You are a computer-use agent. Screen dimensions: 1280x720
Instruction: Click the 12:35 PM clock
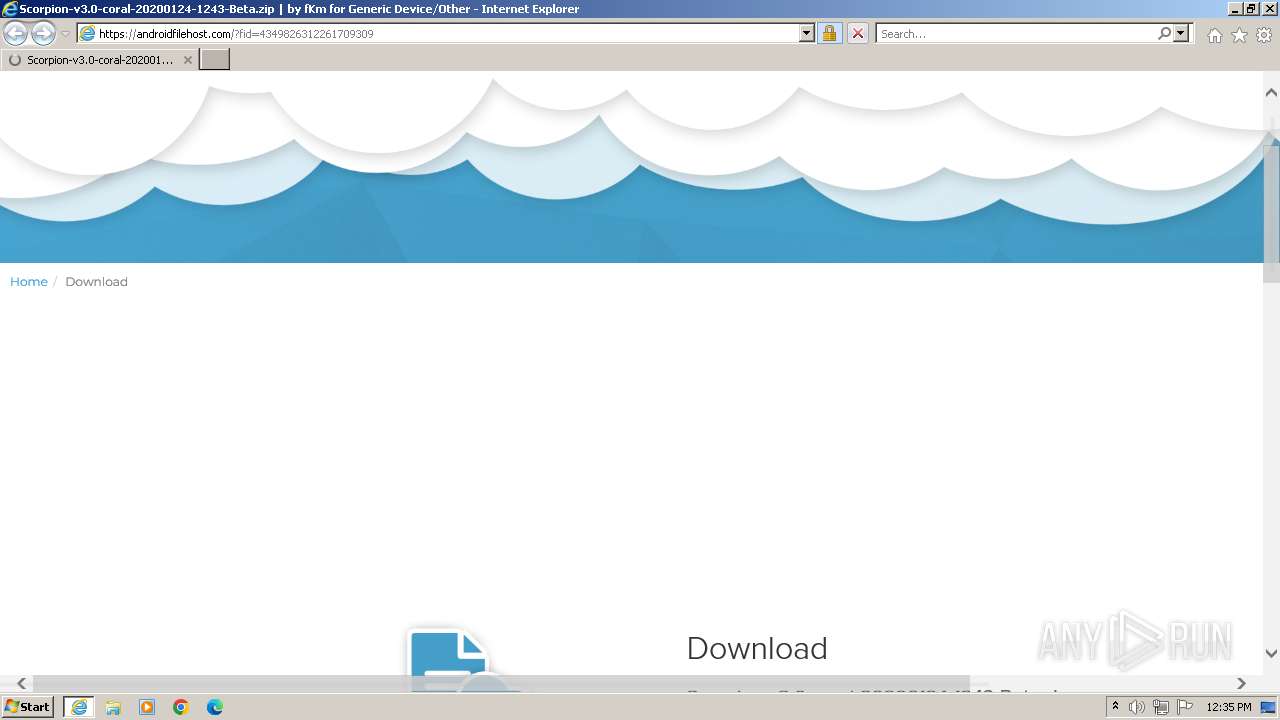point(1229,707)
